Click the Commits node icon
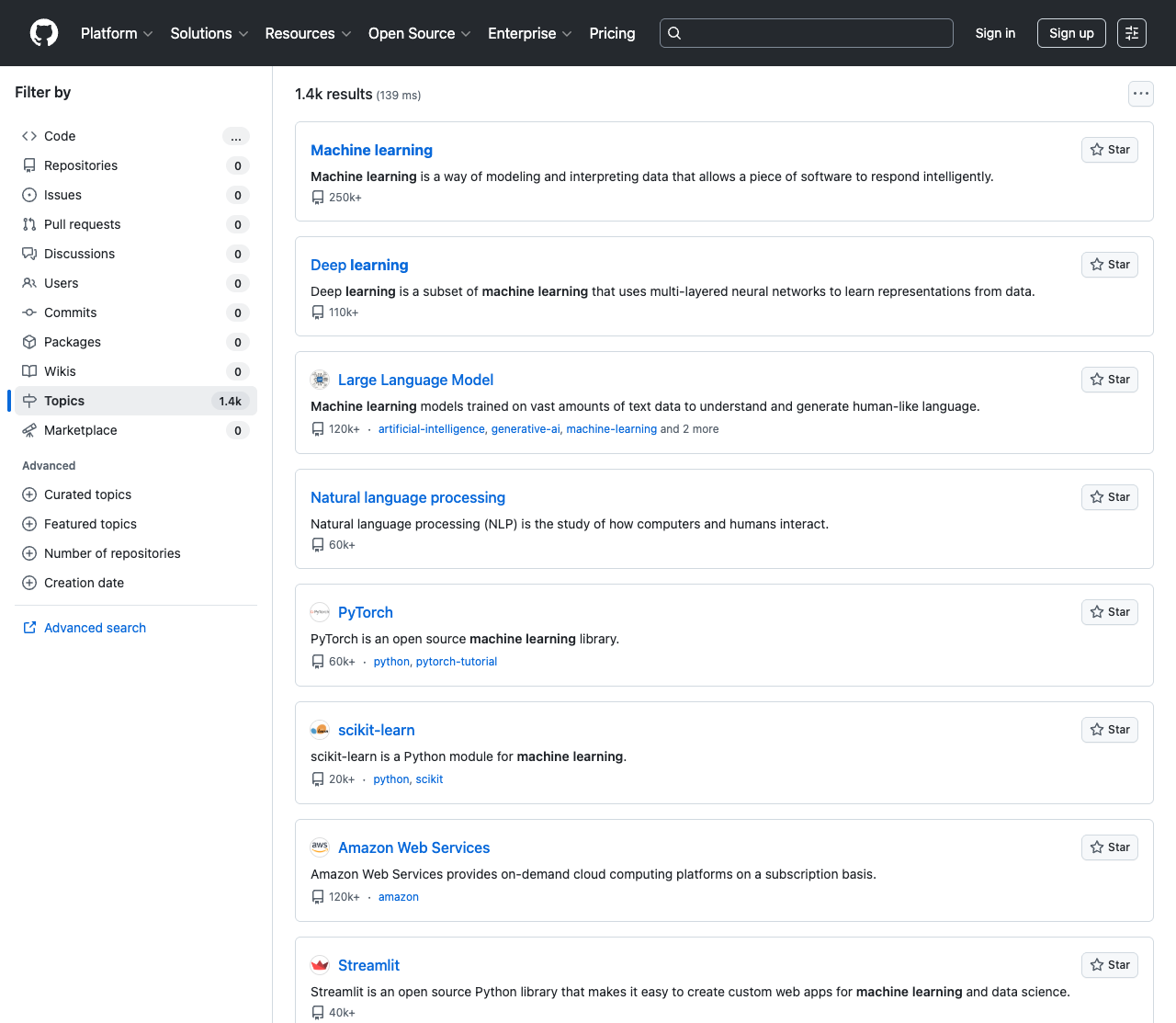The image size is (1176, 1023). pyautogui.click(x=29, y=313)
